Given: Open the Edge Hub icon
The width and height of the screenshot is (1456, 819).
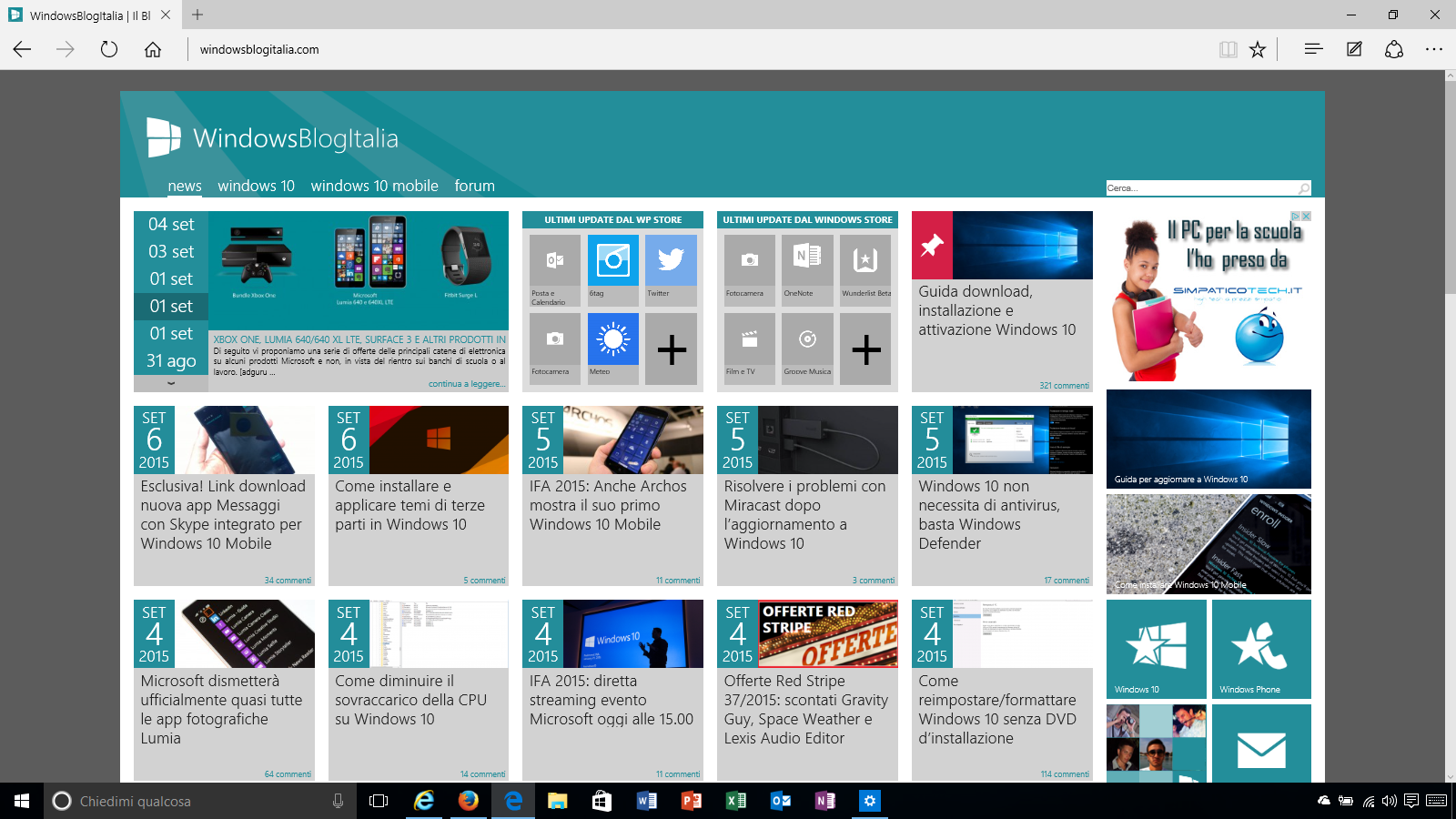Looking at the screenshot, I should point(1313,49).
